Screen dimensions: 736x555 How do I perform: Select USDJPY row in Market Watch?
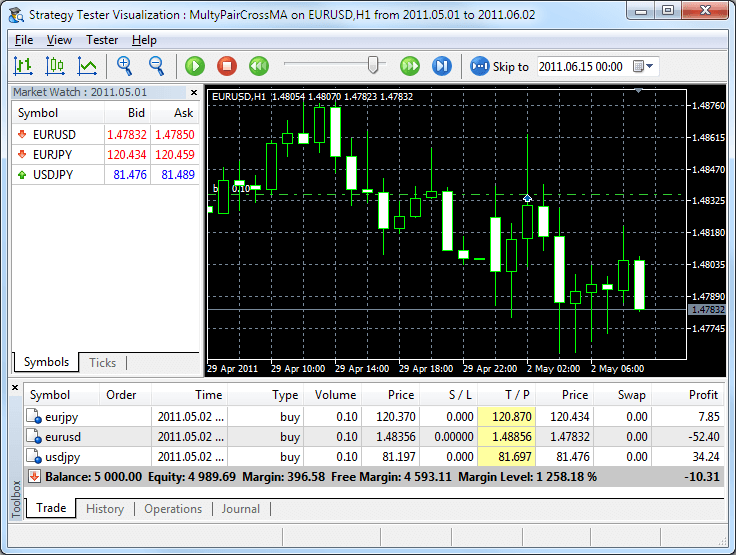(x=106, y=175)
